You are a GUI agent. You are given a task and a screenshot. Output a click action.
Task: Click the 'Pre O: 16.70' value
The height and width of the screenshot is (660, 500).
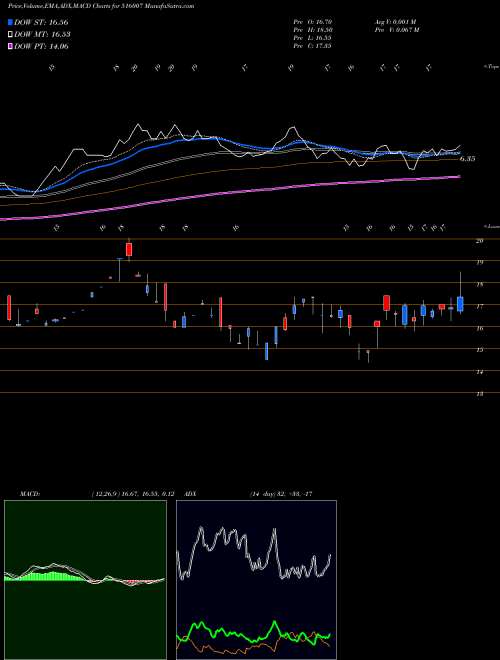coord(312,22)
